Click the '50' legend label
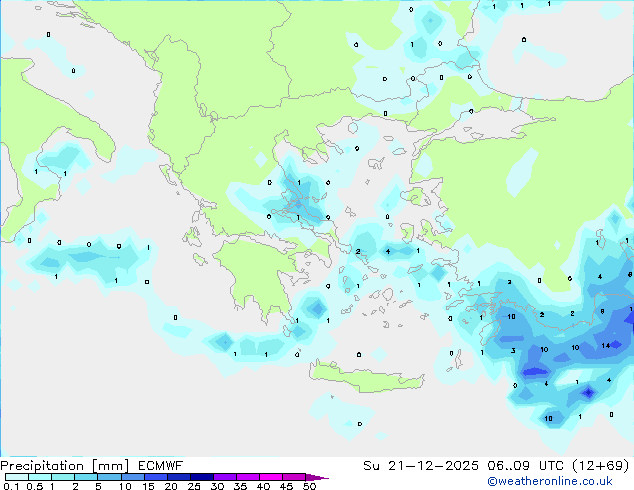Screen dimensions: 634x490 coord(309,486)
